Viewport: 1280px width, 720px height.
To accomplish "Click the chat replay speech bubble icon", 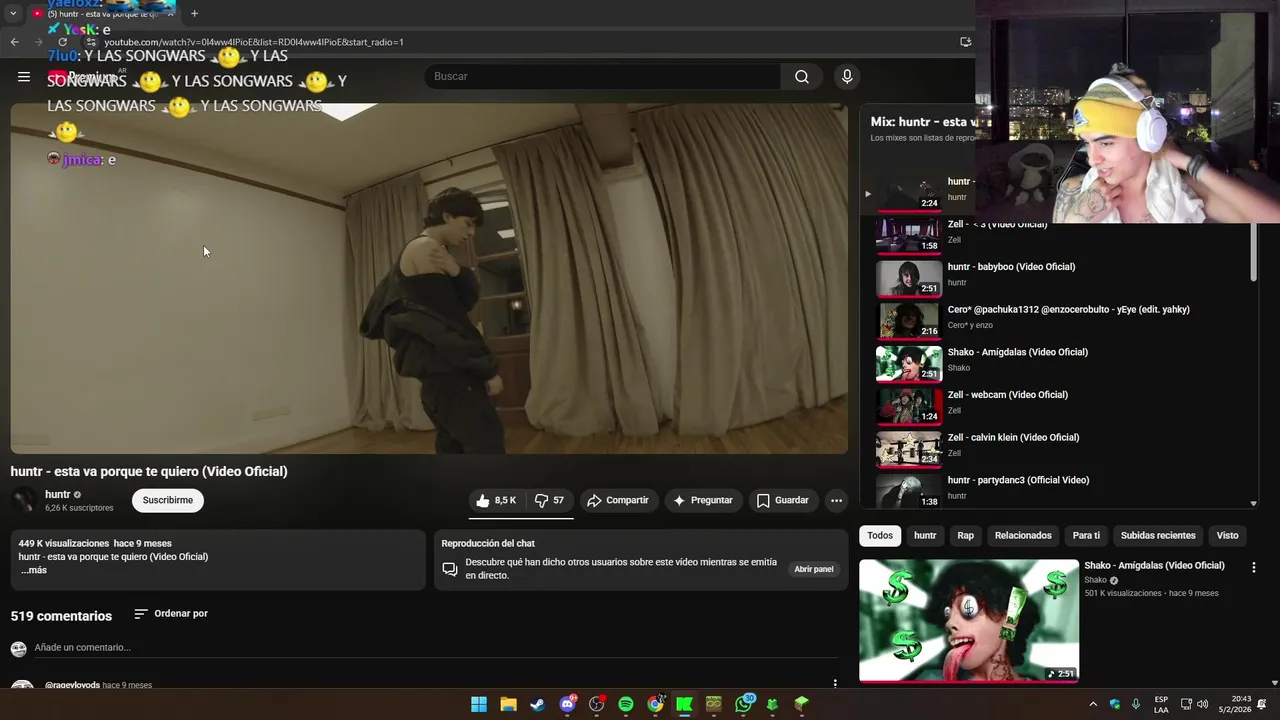I will [x=450, y=569].
